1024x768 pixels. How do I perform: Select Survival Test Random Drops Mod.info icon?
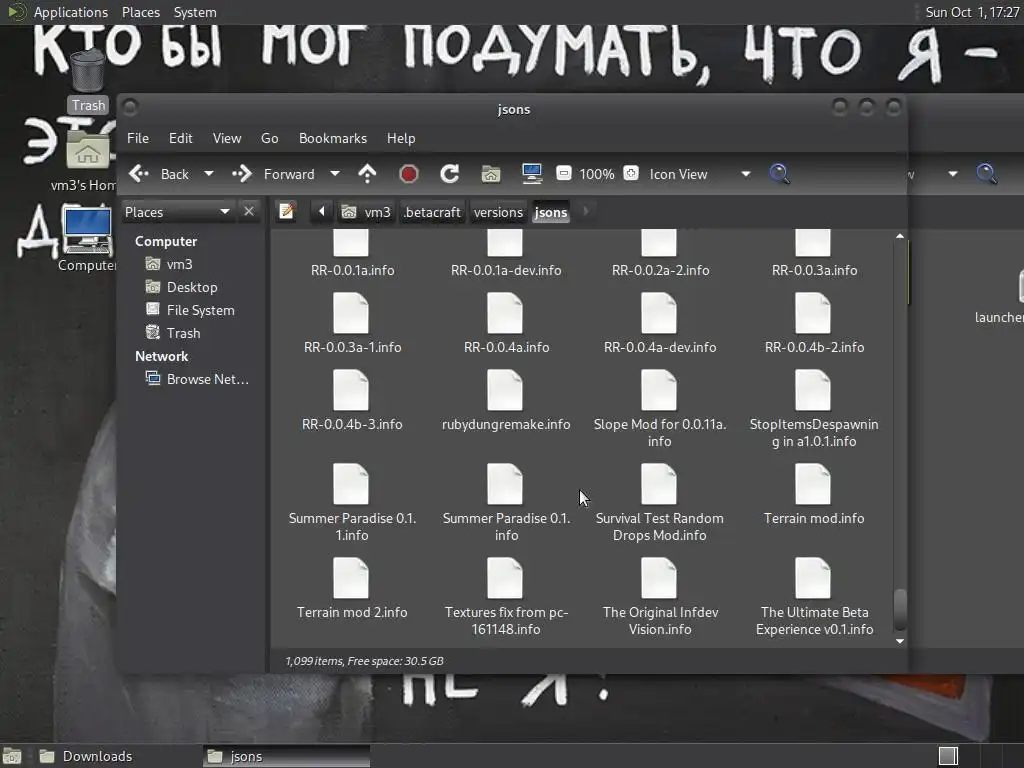660,484
